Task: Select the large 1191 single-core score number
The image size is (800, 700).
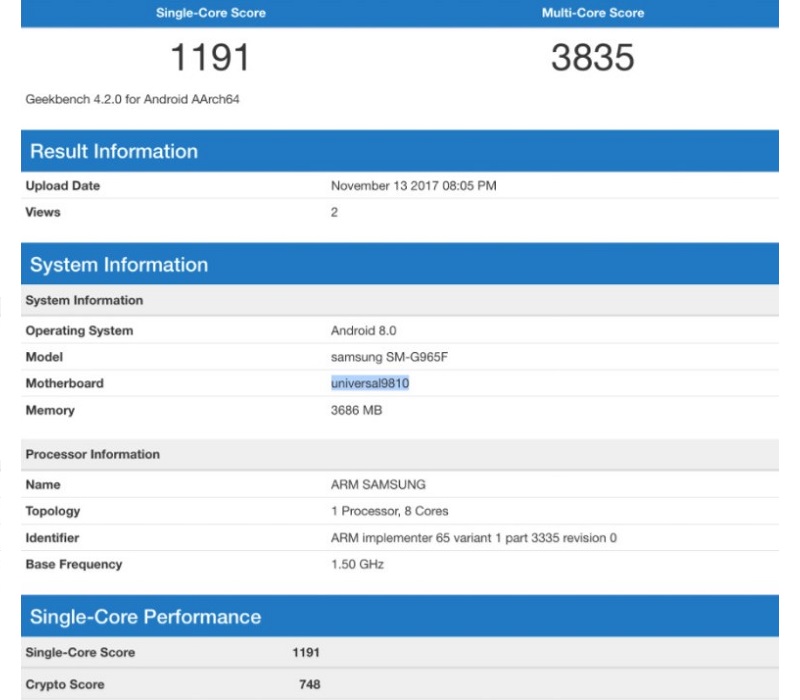Action: [x=210, y=57]
